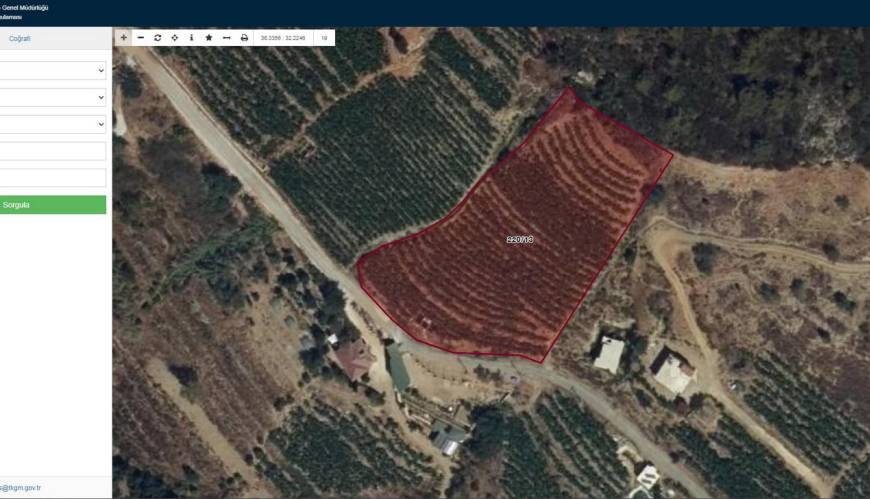Click the Genel Müdürlüğü header title
Viewport: 870px width, 499px height.
pyautogui.click(x=25, y=8)
